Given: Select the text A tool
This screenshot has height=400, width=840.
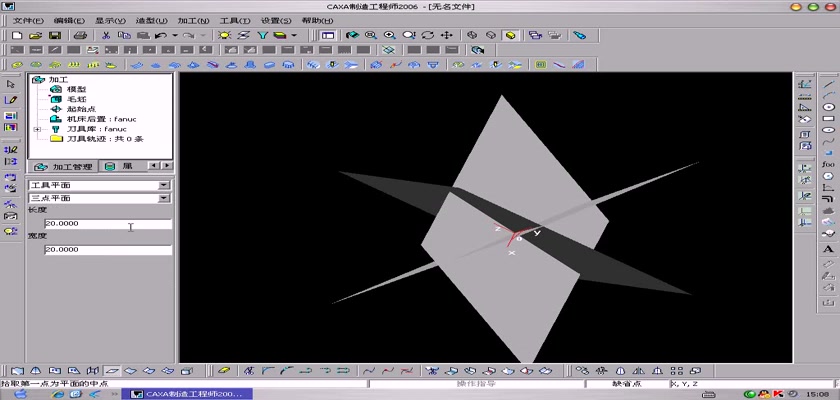Looking at the screenshot, I should [828, 248].
